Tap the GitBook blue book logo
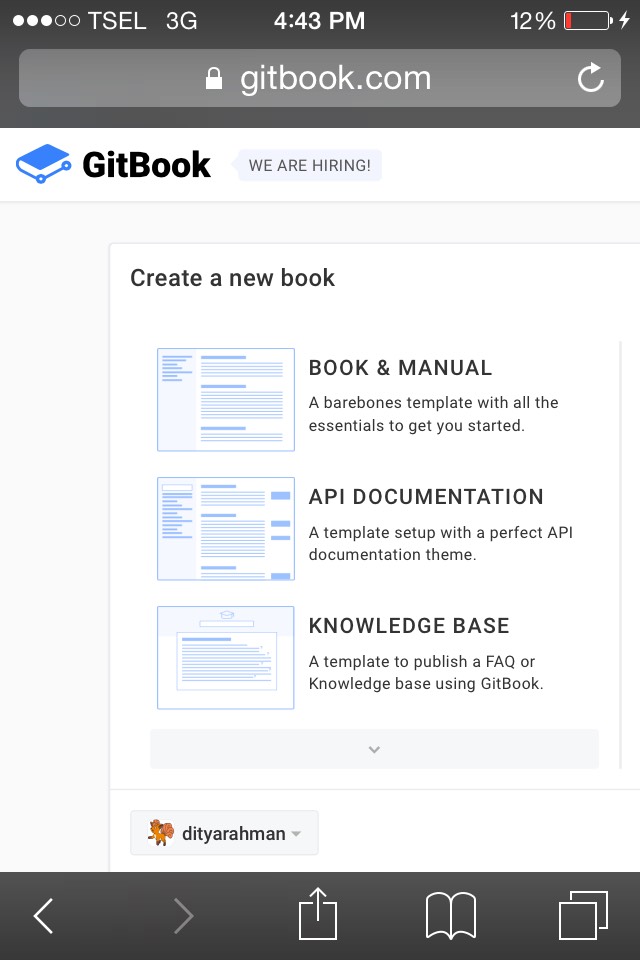The image size is (640, 960). coord(43,164)
